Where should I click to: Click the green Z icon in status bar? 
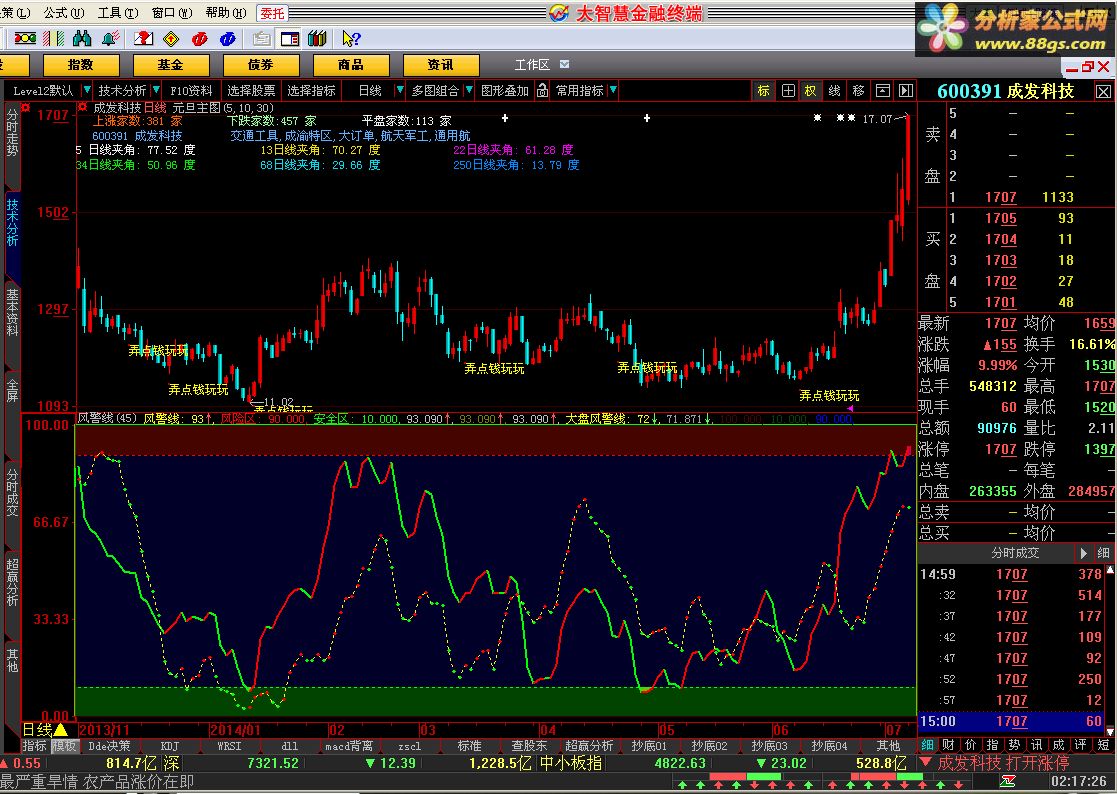(1007, 781)
